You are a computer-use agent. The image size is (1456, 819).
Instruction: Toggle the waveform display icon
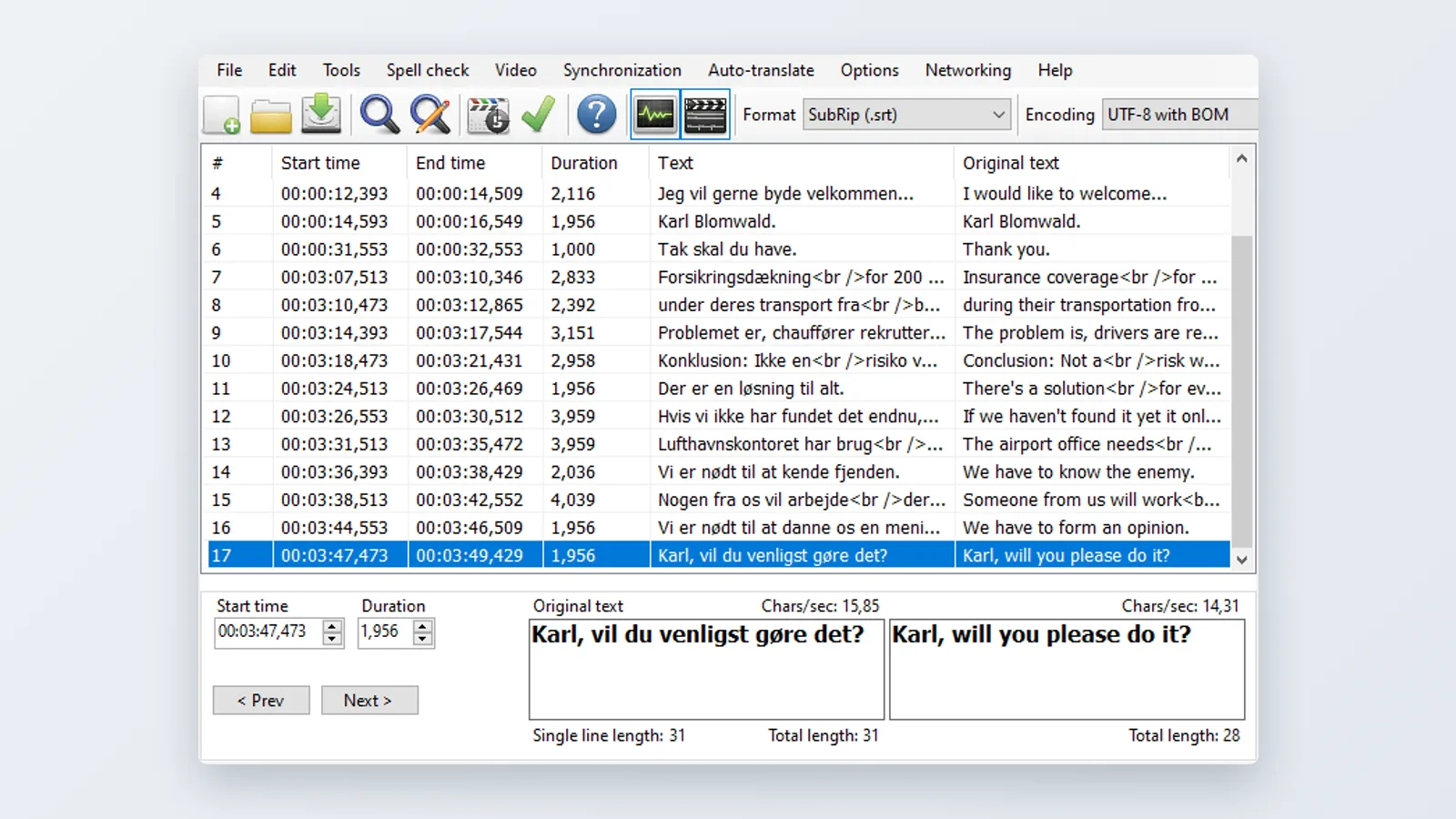pos(655,115)
